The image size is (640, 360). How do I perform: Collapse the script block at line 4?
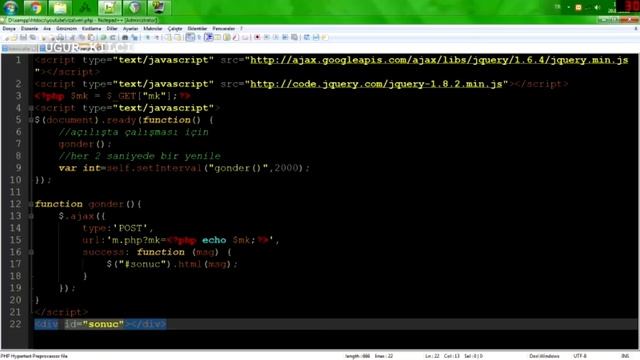pos(31,108)
